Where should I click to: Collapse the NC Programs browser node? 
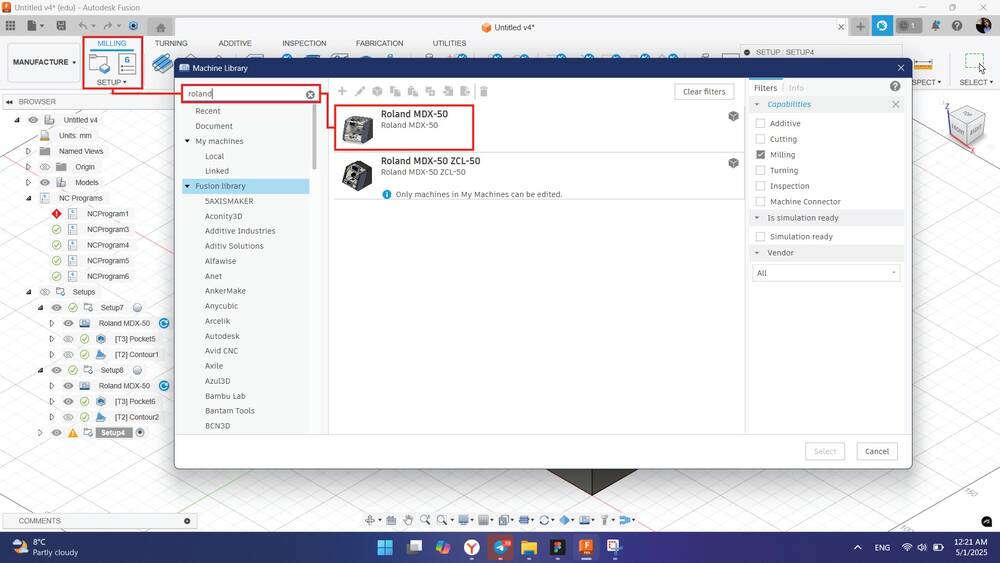pos(28,198)
